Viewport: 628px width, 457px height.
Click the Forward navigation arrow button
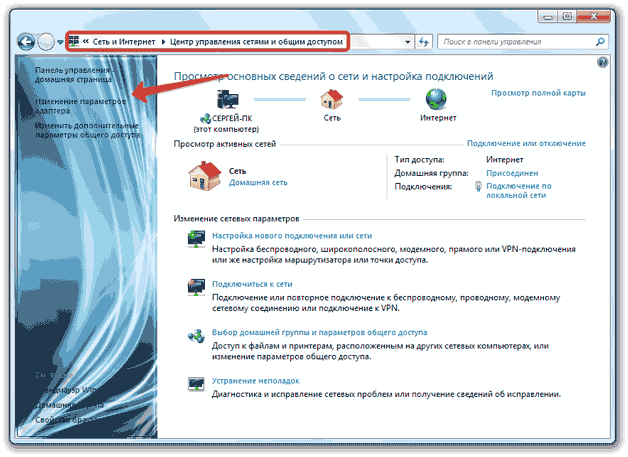[46, 41]
